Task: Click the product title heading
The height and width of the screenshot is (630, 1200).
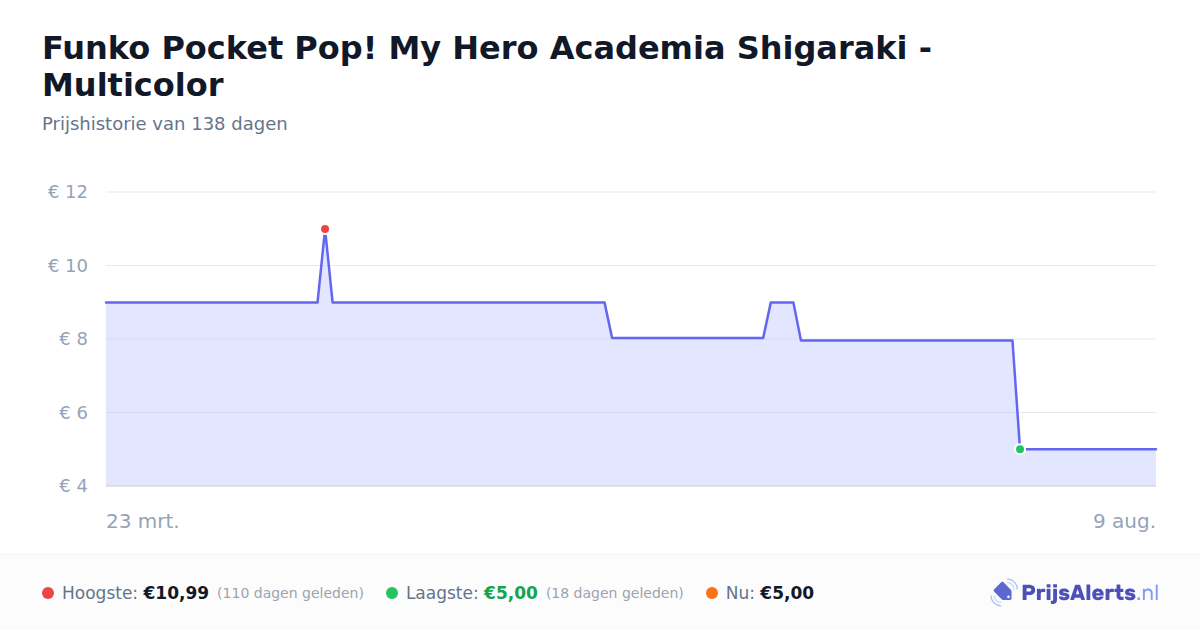Action: (487, 66)
